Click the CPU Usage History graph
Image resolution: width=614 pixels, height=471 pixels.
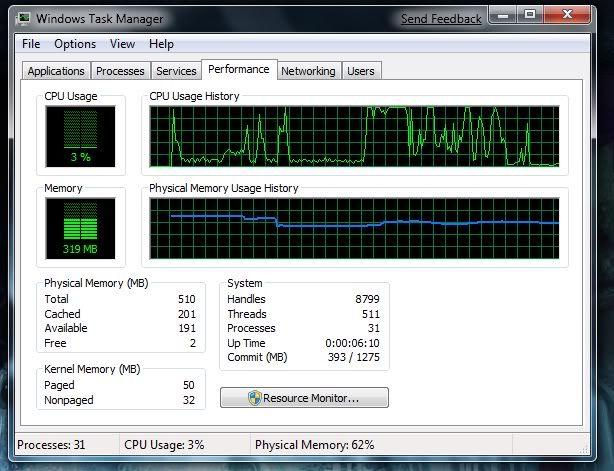click(x=354, y=136)
